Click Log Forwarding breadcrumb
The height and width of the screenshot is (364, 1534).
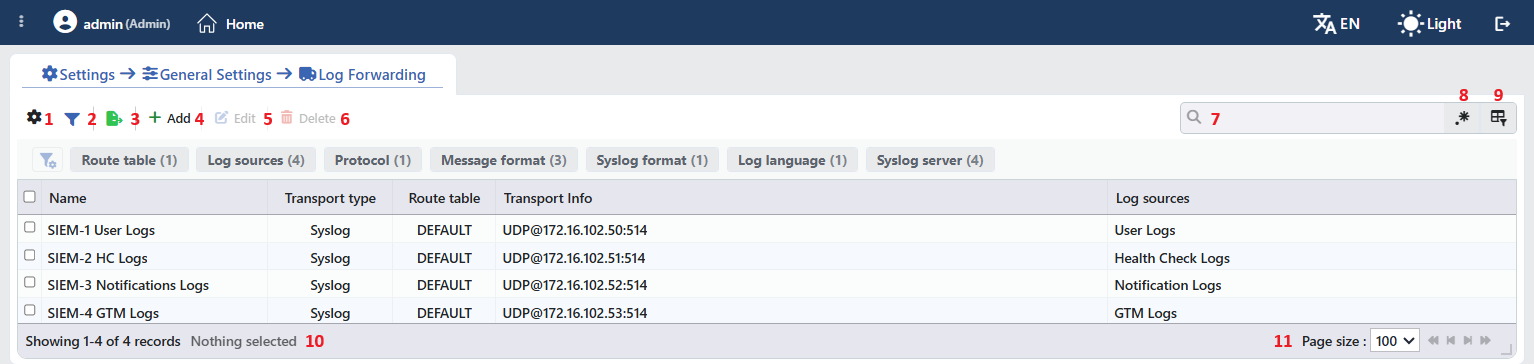click(x=362, y=74)
